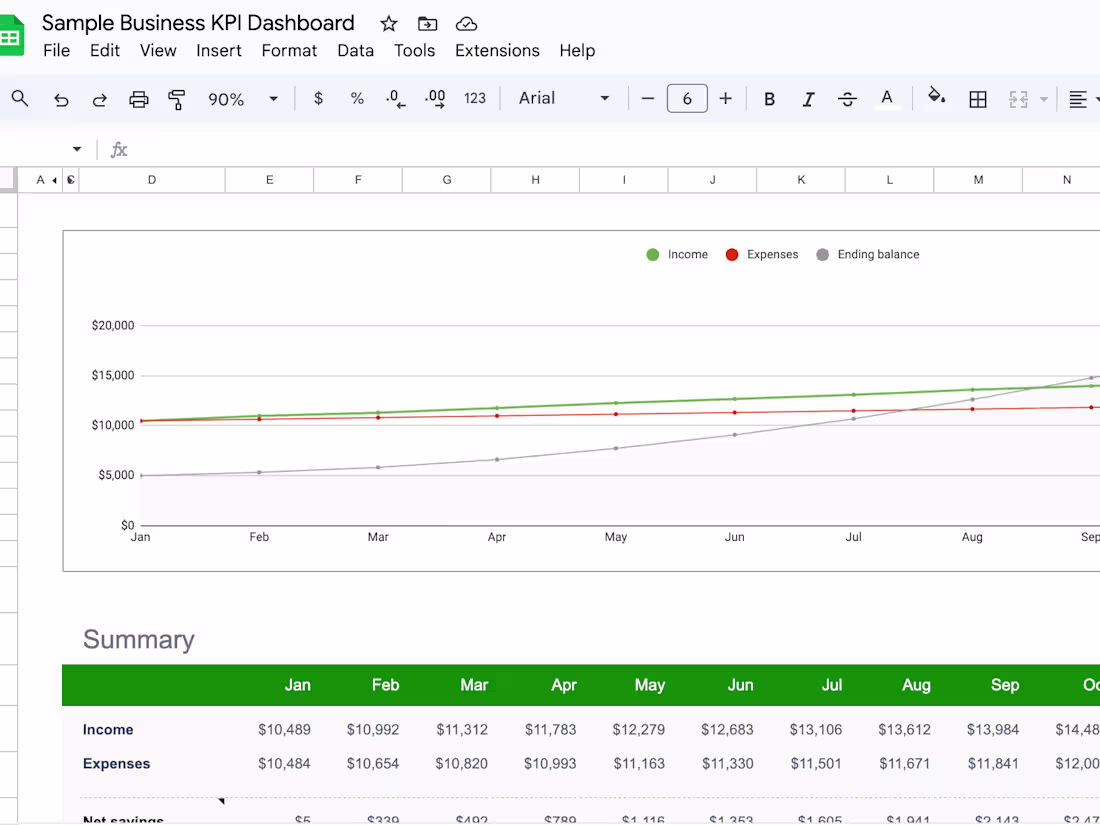The width and height of the screenshot is (1100, 825).
Task: Open the Extensions menu
Action: (x=497, y=51)
